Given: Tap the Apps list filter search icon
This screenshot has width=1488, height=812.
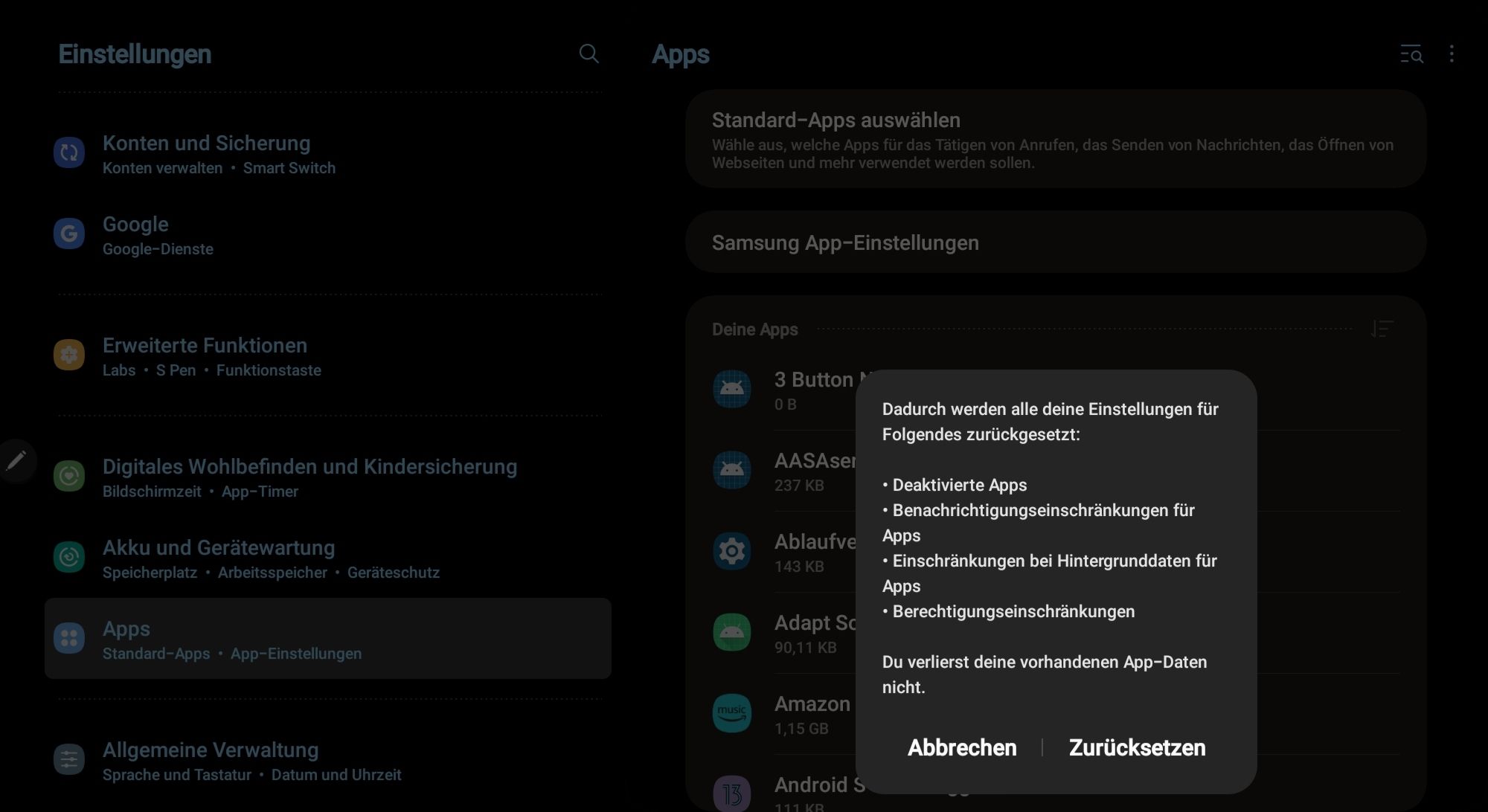Looking at the screenshot, I should click(x=1411, y=54).
